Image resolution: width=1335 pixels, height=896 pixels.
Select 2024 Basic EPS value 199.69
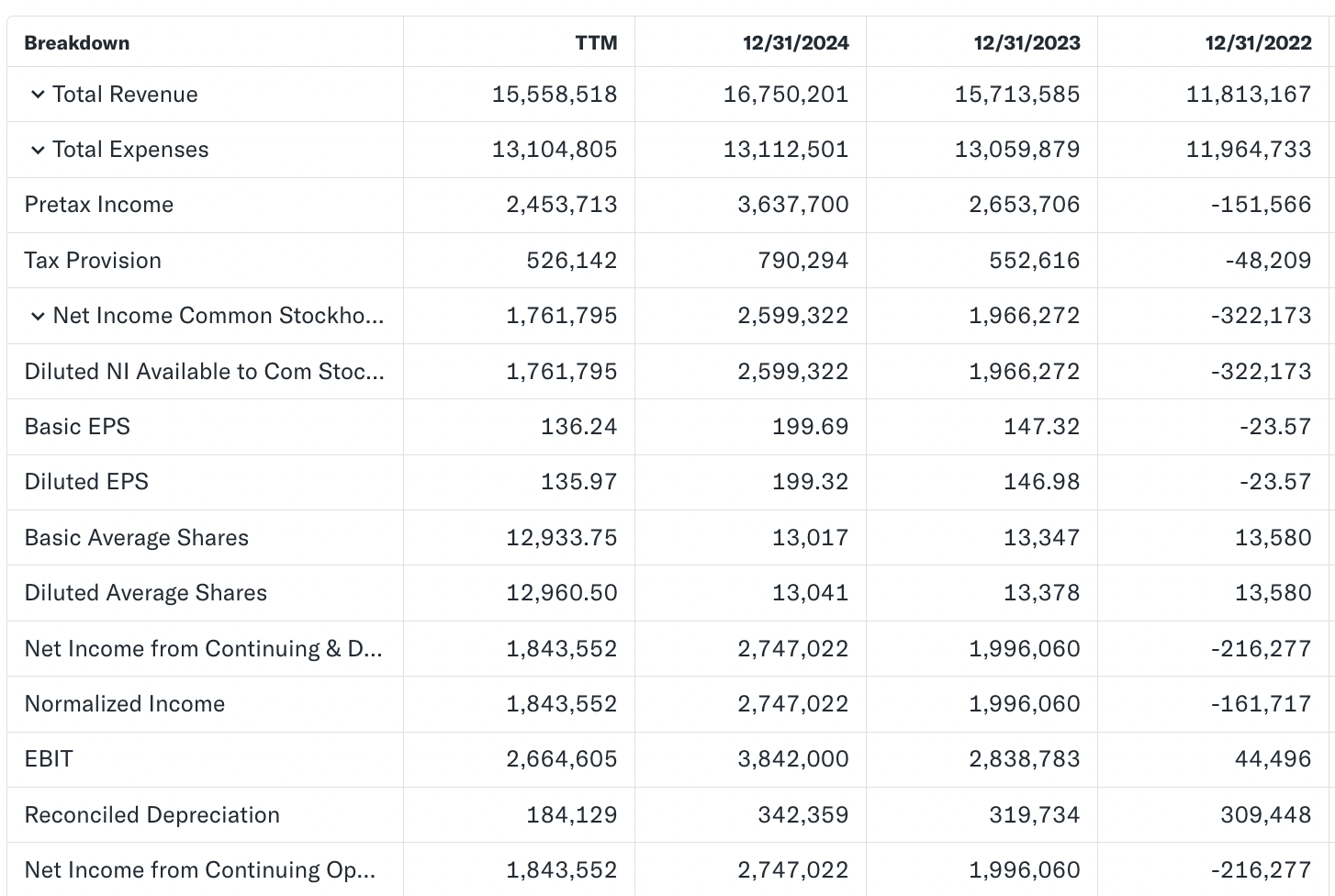(811, 427)
